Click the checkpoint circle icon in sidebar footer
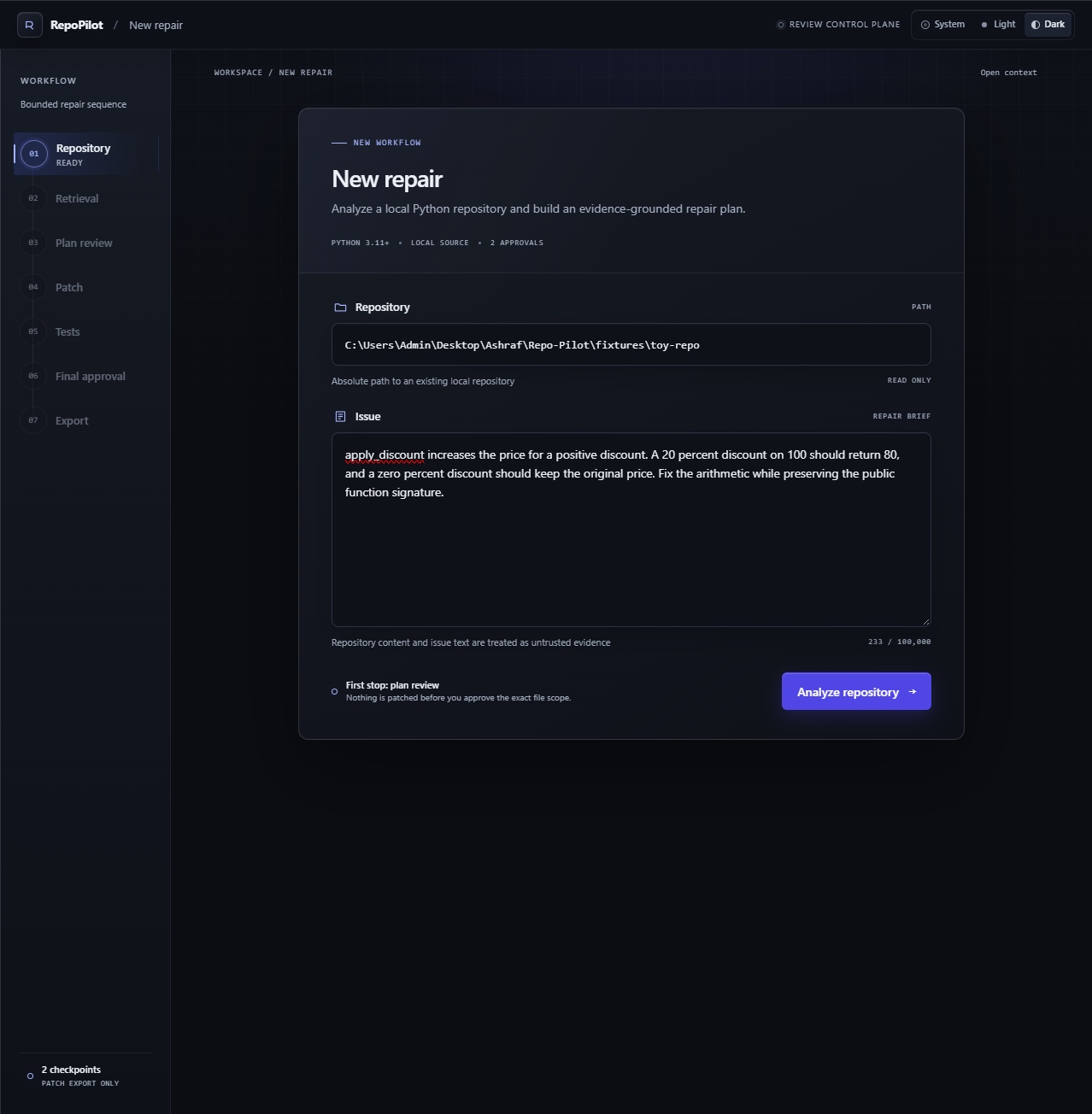The image size is (1092, 1114). [31, 1076]
